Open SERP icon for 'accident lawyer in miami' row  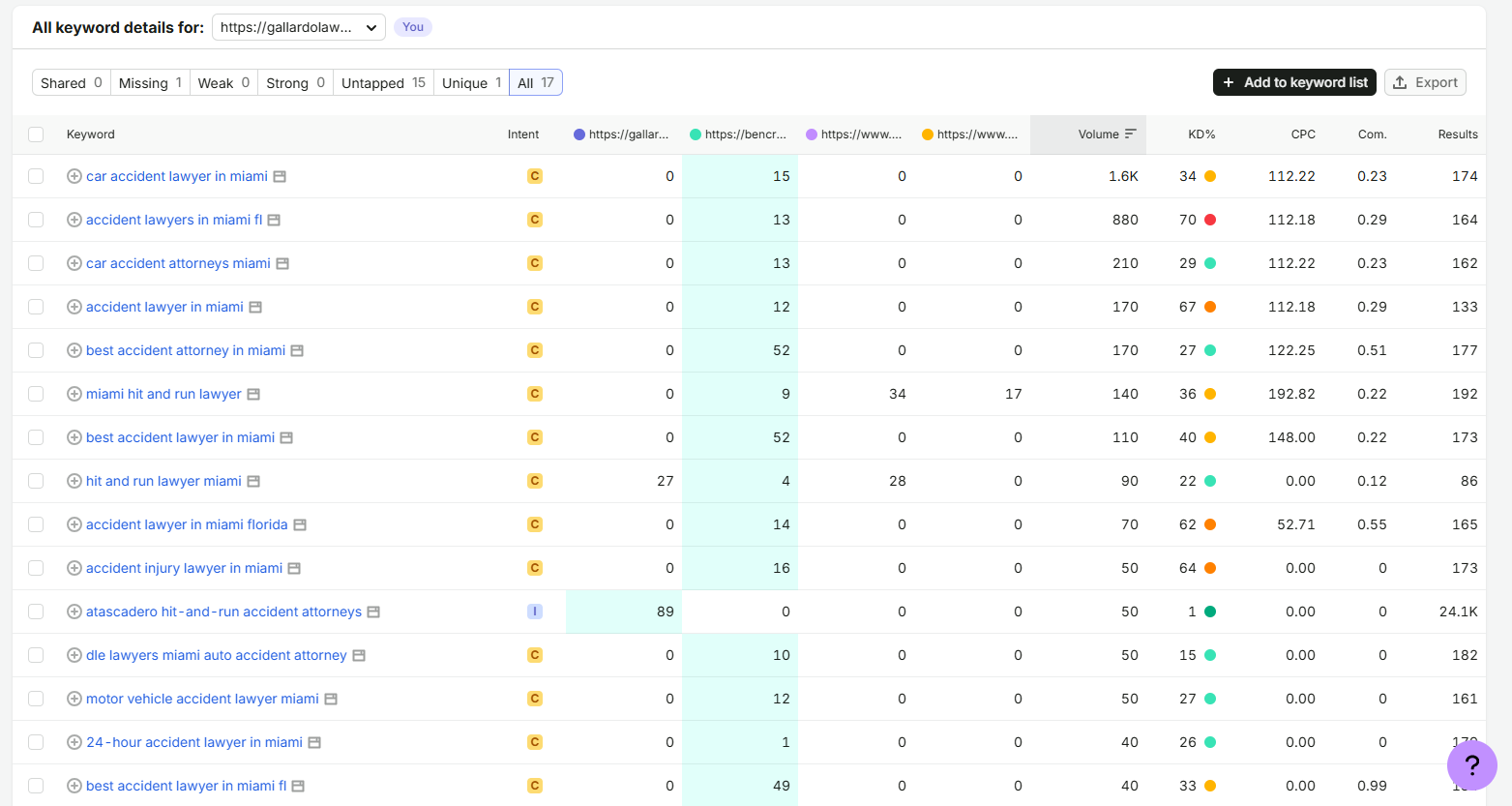click(255, 307)
